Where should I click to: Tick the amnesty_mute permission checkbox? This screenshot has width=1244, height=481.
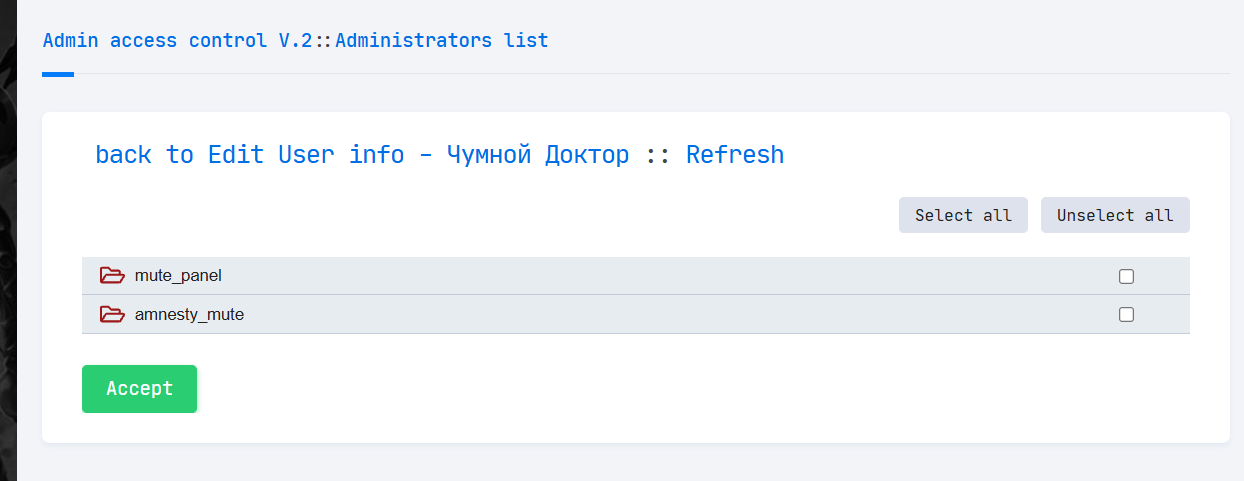pos(1126,314)
